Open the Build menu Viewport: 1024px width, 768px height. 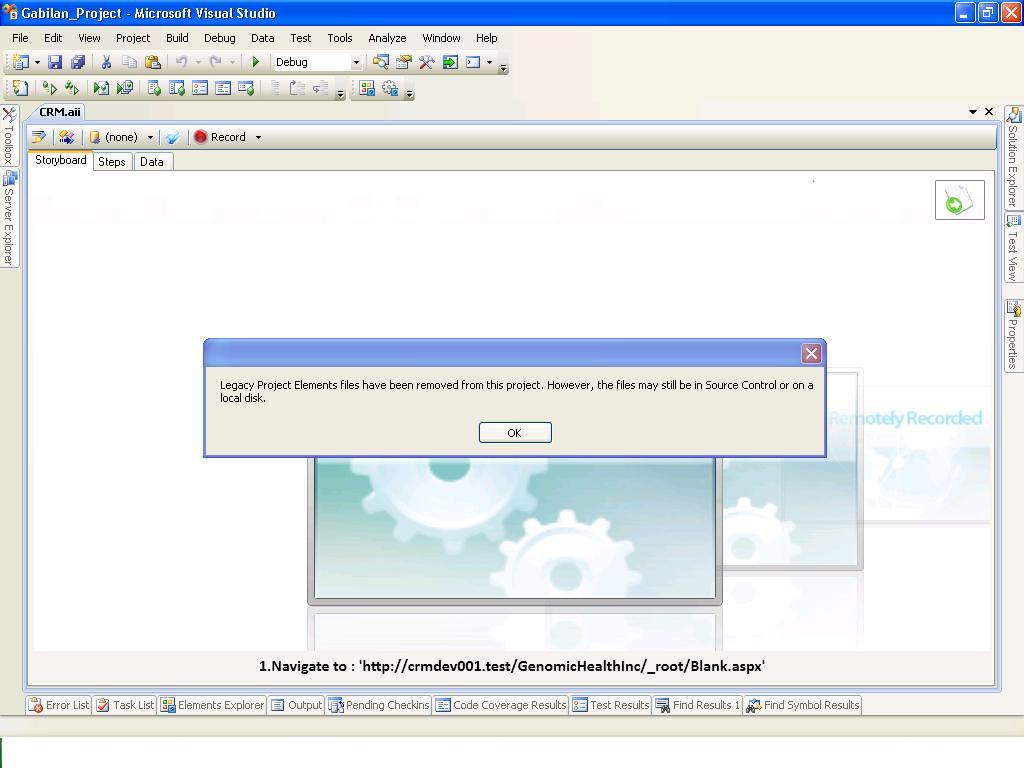(x=177, y=38)
